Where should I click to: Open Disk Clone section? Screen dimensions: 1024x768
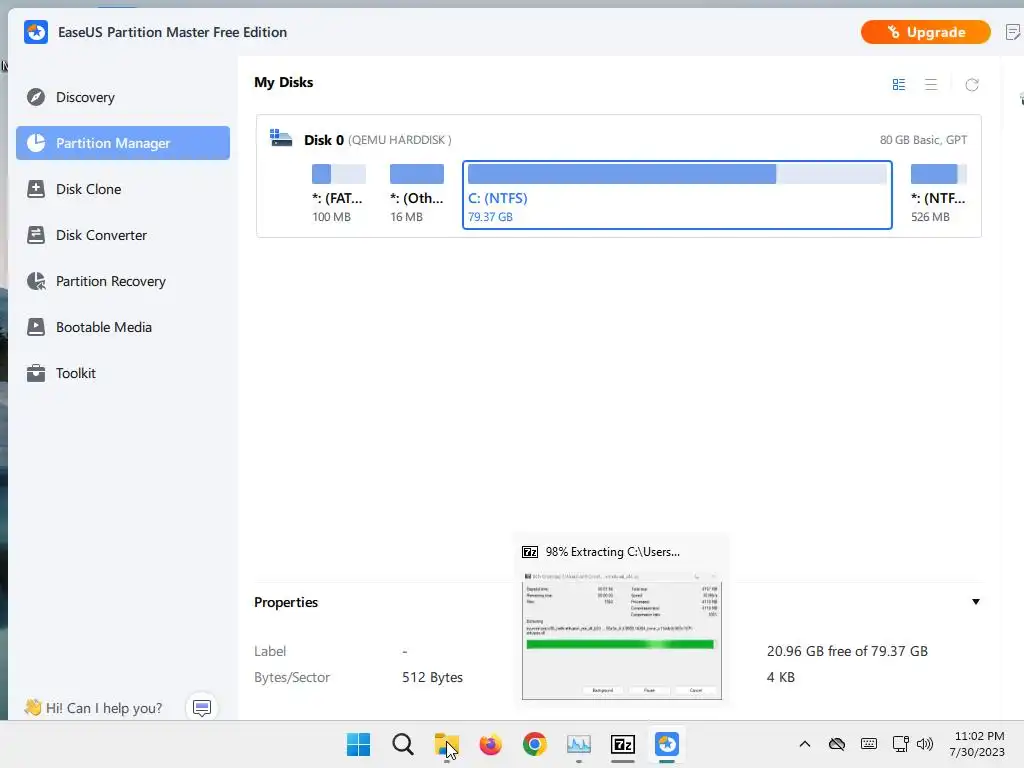click(123, 189)
